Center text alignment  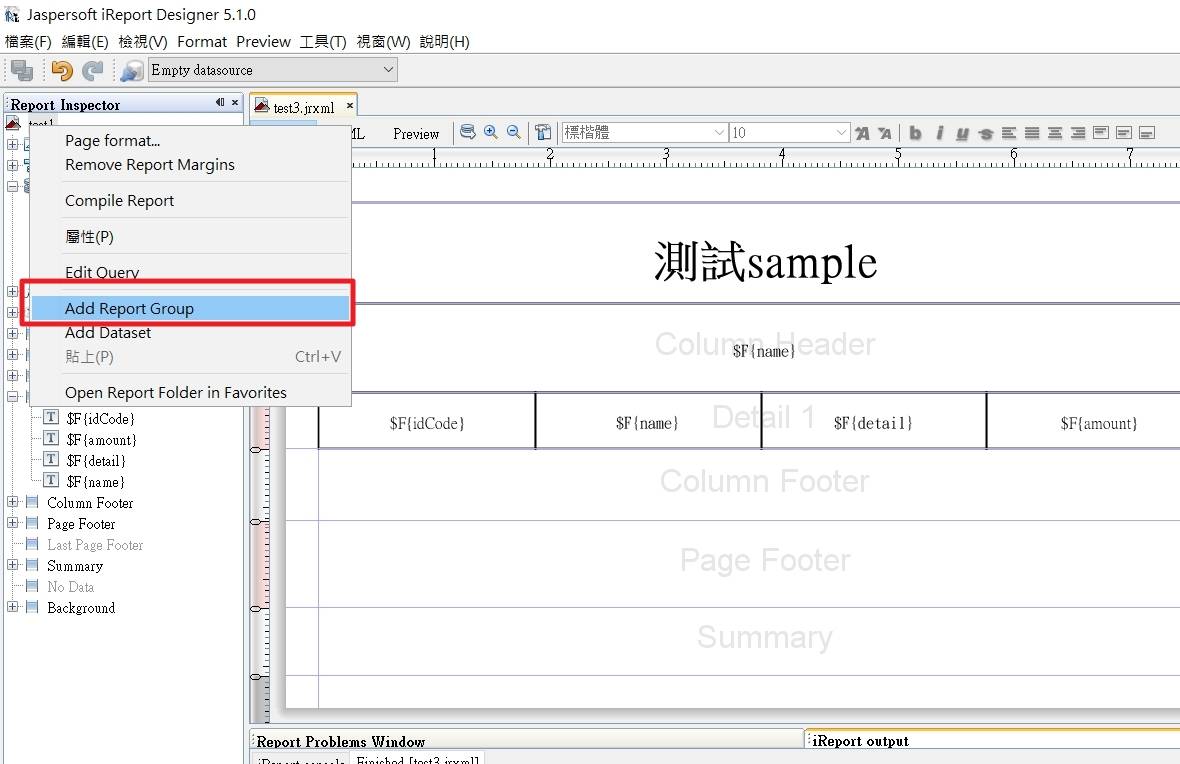pyautogui.click(x=1055, y=133)
